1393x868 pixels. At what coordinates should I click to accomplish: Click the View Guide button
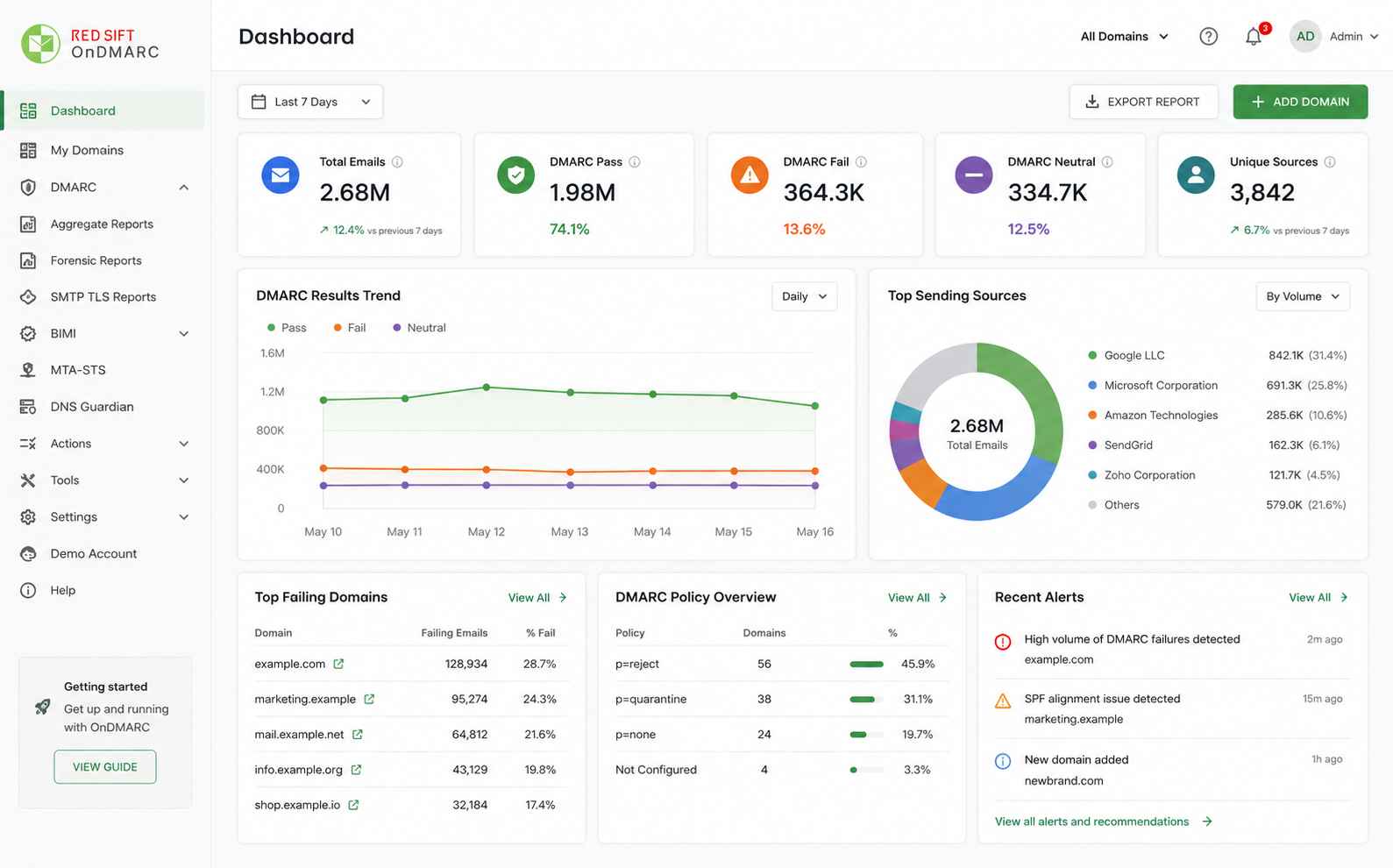tap(105, 766)
